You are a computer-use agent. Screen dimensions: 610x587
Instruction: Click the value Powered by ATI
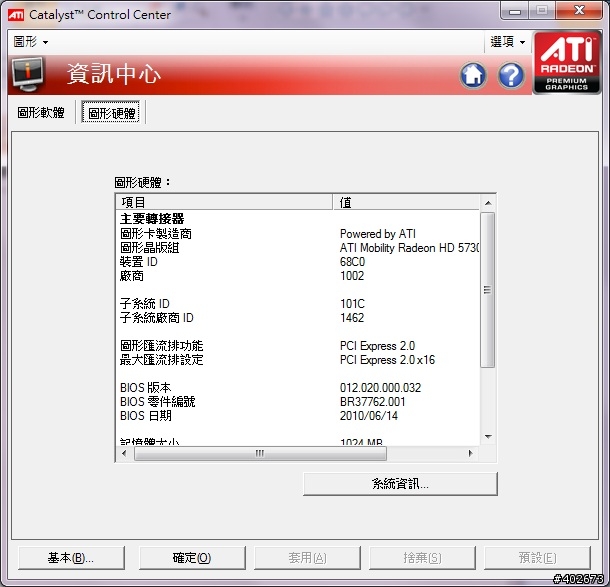[x=378, y=234]
